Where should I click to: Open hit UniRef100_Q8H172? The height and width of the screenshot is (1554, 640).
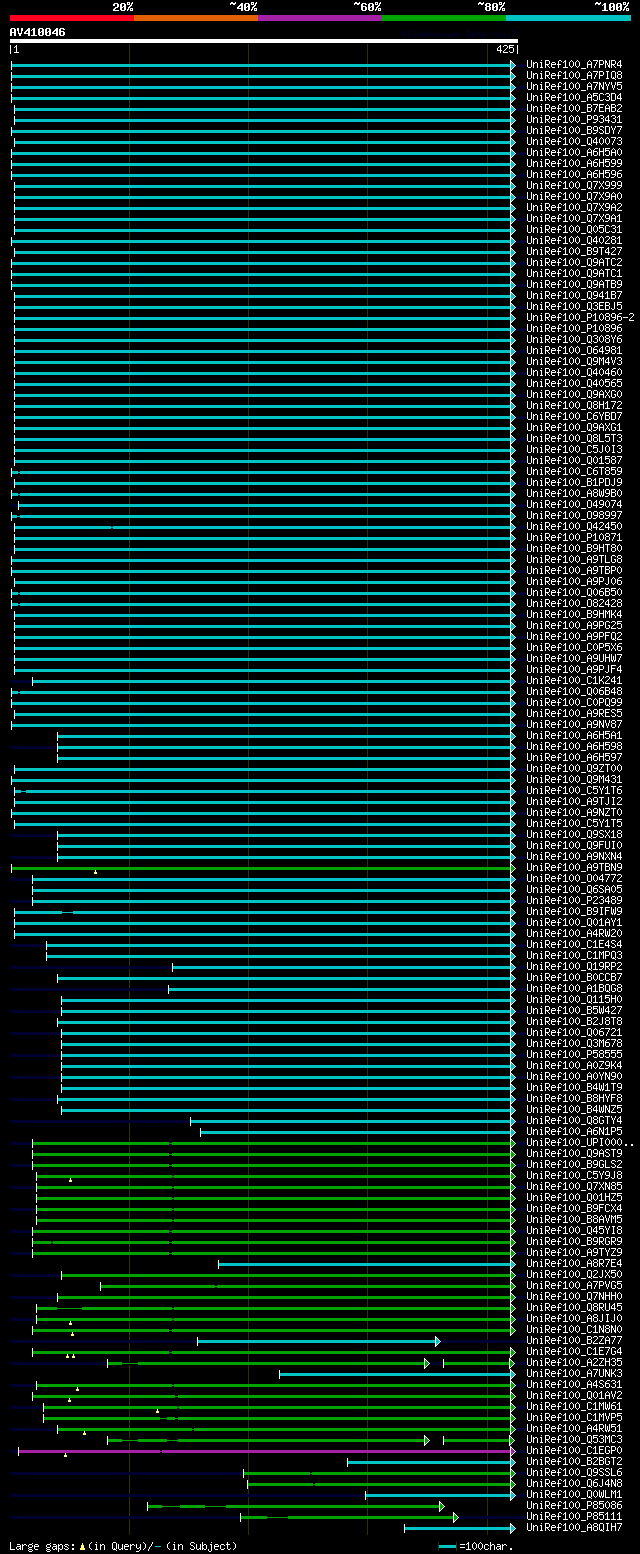click(x=574, y=406)
